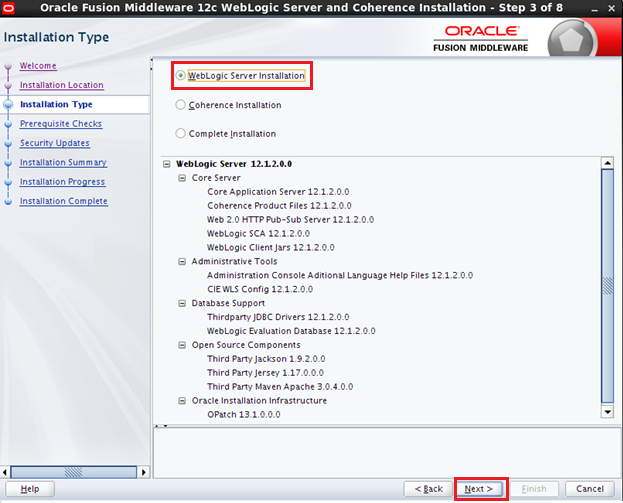
Task: Click the down arrow of component list scrollbar
Action: [x=608, y=412]
